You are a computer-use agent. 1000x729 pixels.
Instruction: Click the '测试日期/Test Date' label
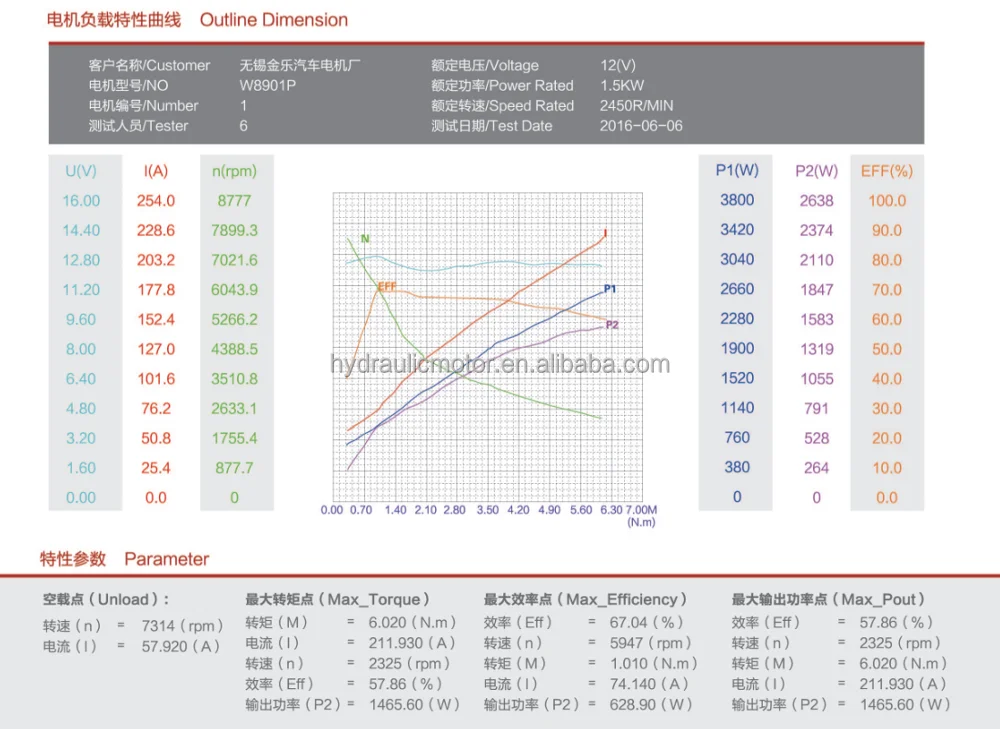pos(492,126)
